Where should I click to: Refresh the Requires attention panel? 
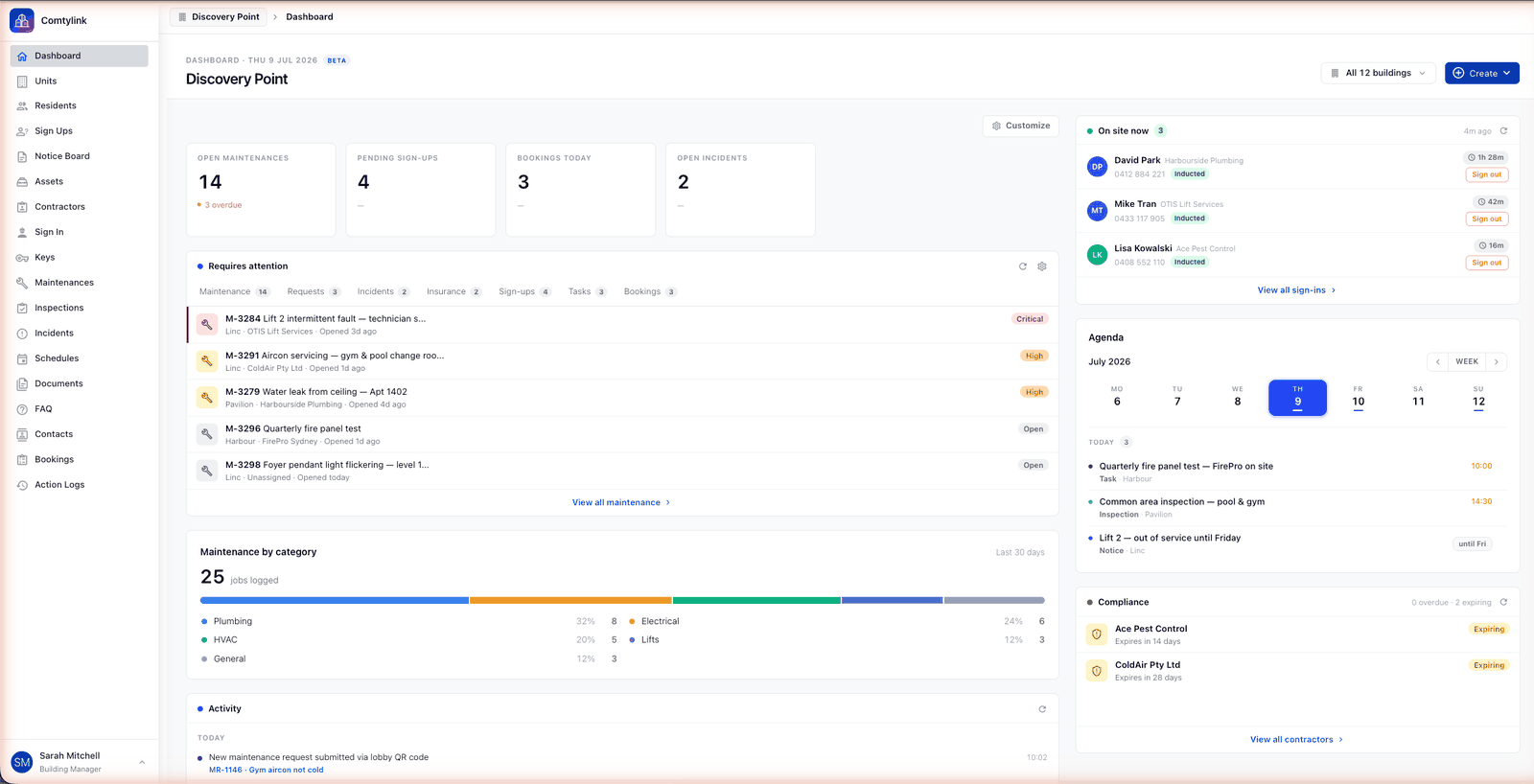click(x=1023, y=266)
